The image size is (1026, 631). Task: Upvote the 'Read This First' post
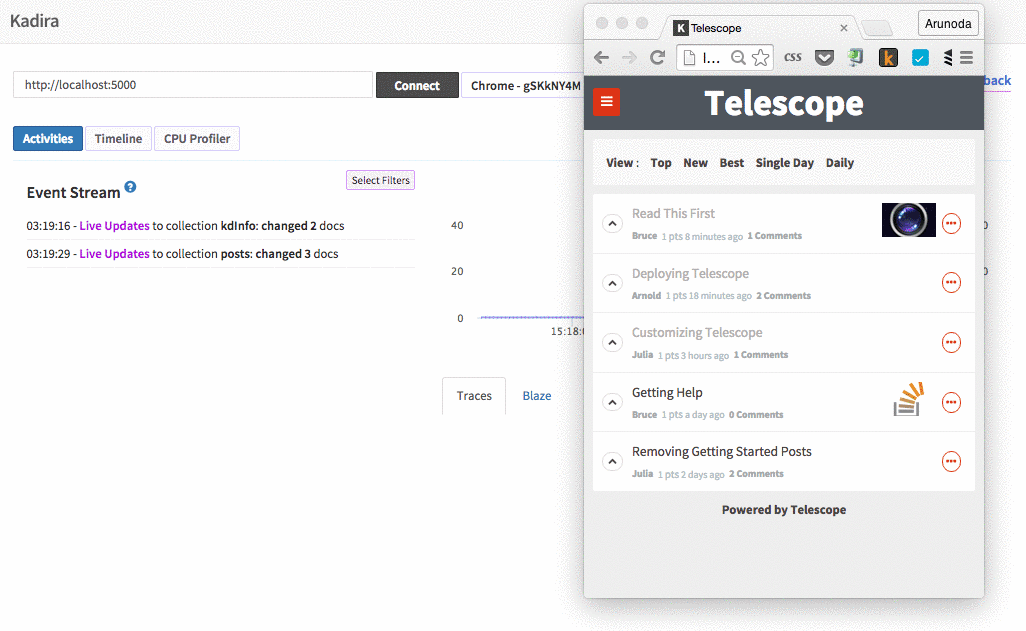click(612, 223)
